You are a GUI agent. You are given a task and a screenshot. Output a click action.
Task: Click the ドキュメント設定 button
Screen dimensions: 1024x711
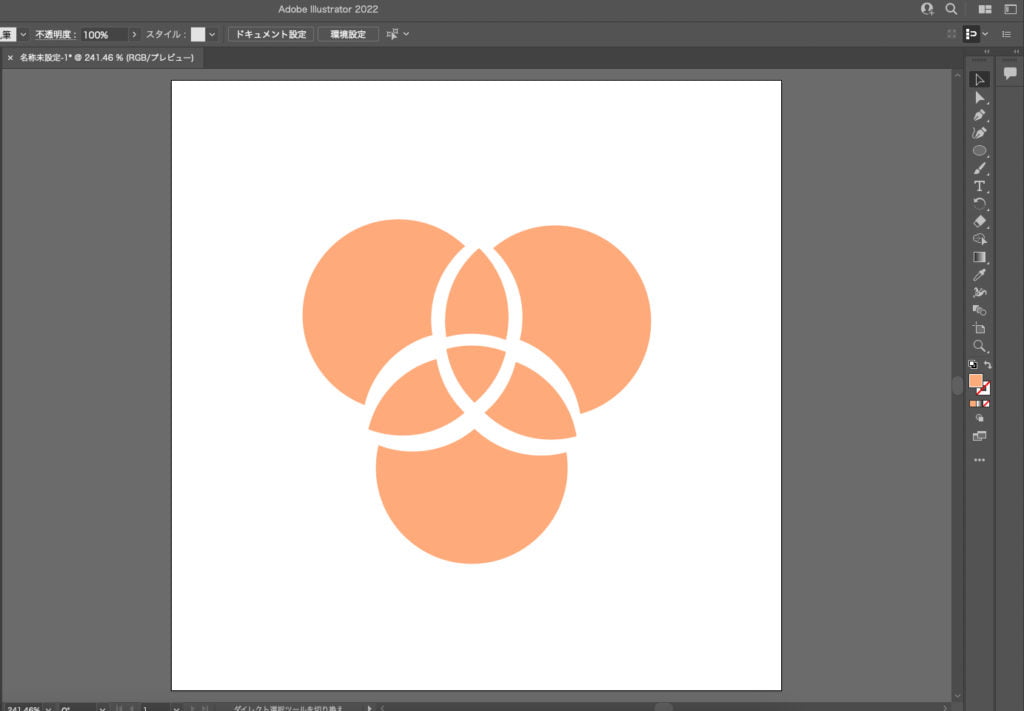(270, 34)
